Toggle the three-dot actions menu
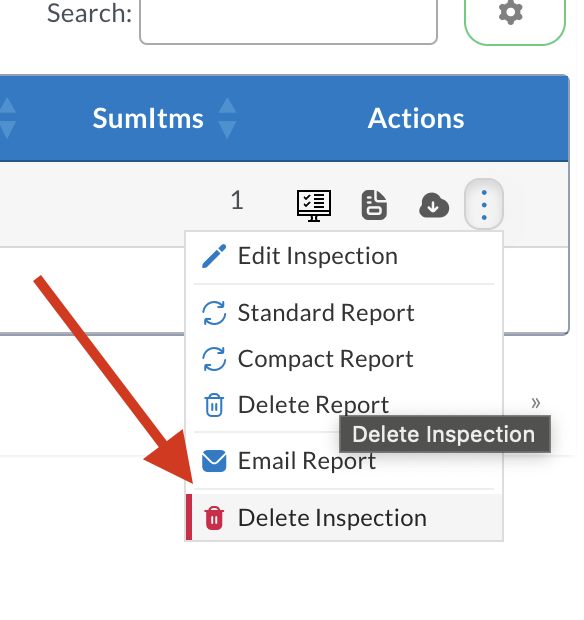 coord(484,204)
